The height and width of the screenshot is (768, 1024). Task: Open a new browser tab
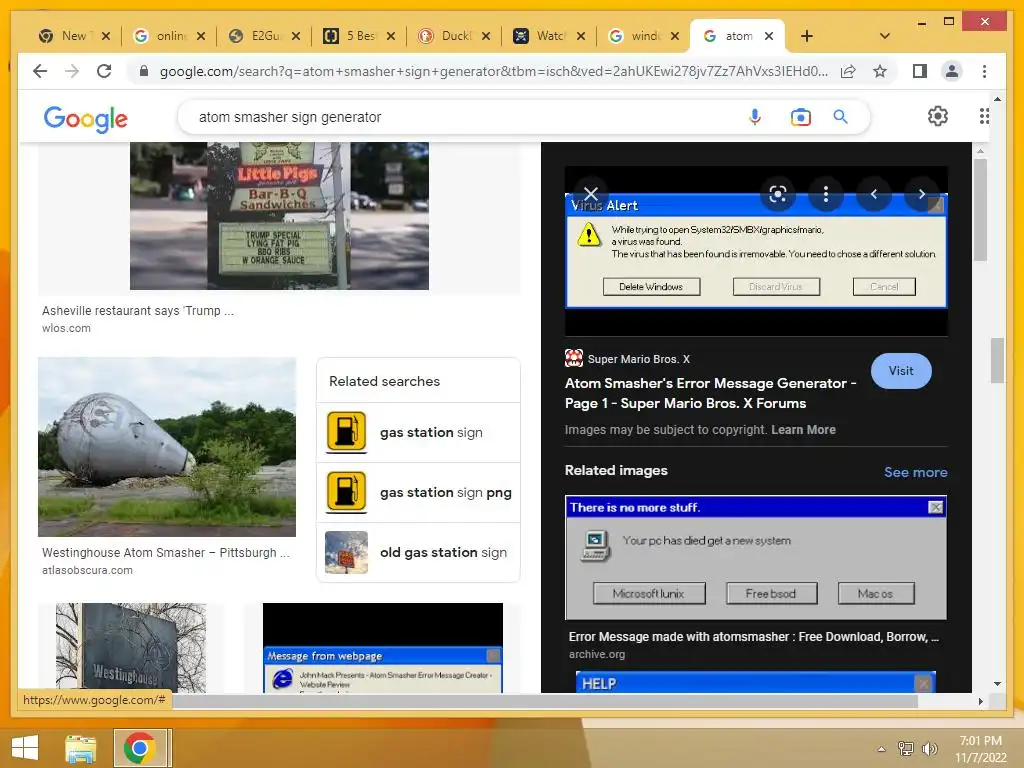point(807,36)
